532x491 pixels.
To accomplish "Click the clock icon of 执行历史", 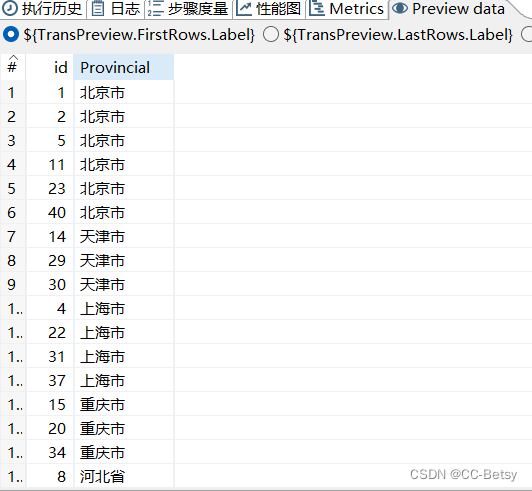I will pyautogui.click(x=10, y=8).
